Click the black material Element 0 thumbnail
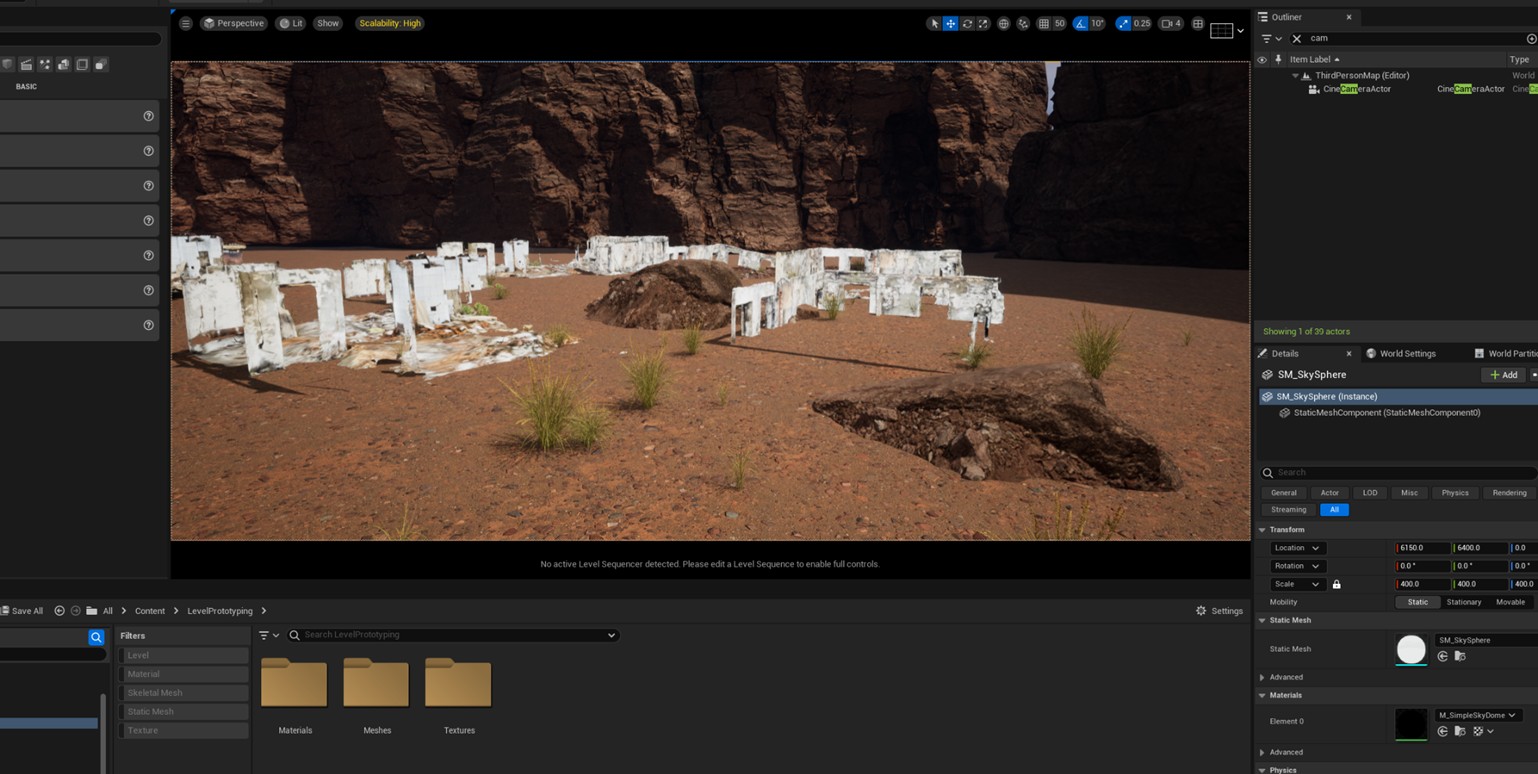The height and width of the screenshot is (774, 1538). 1411,724
